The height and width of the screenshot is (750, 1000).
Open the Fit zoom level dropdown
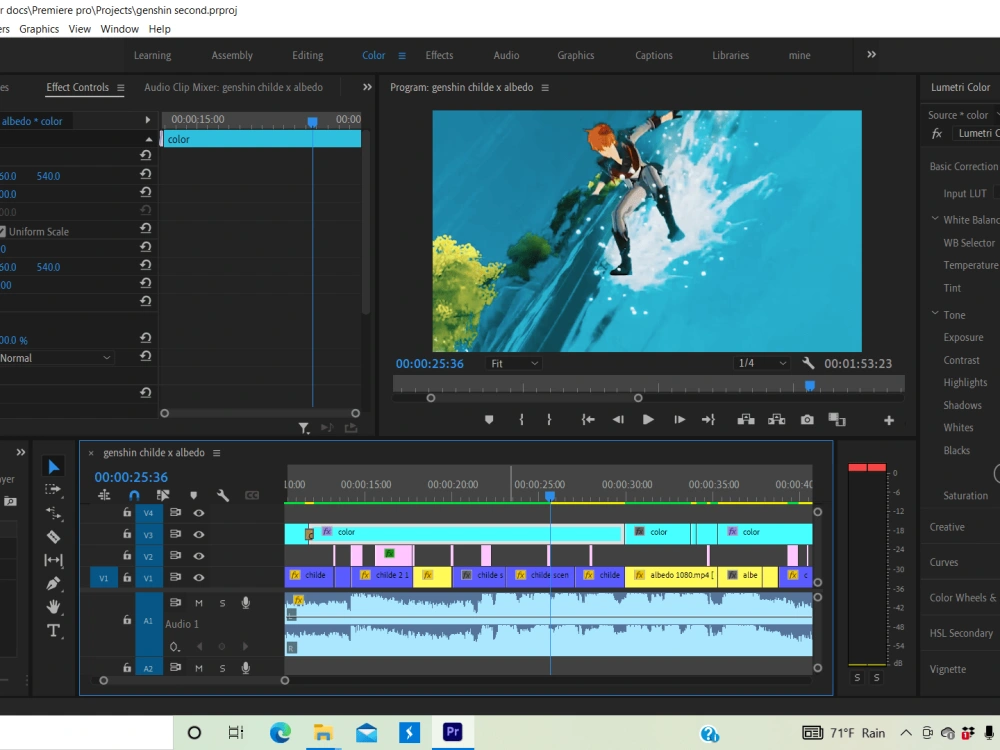[514, 364]
